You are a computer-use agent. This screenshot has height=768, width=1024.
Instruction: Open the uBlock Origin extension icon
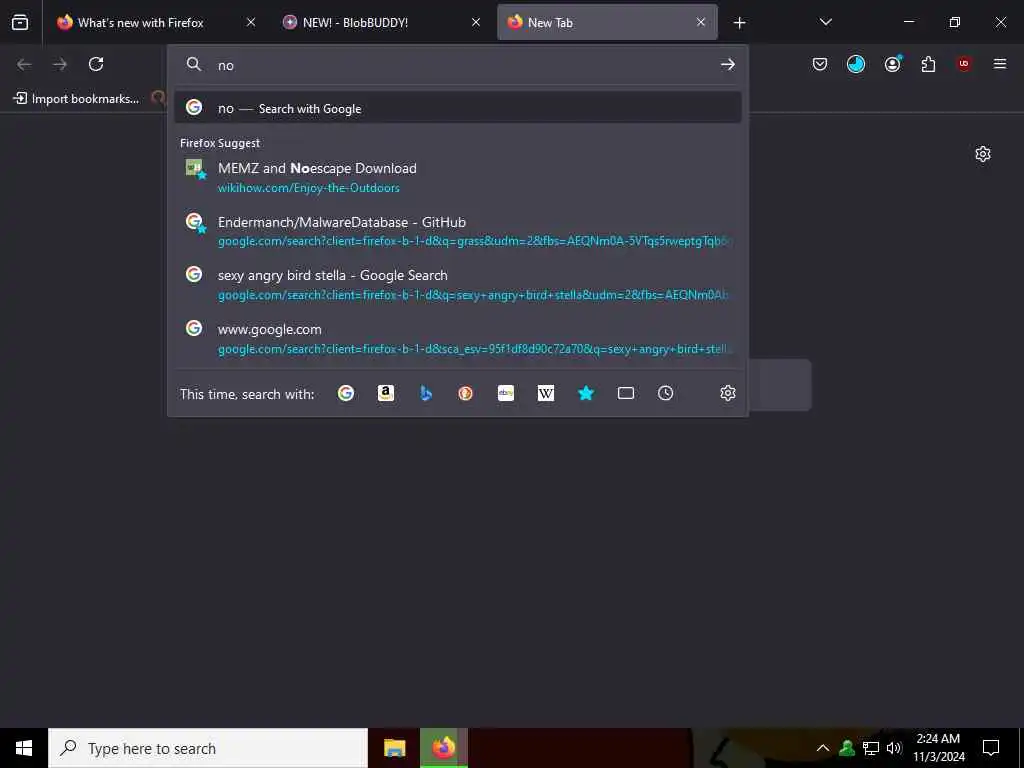[x=964, y=64]
